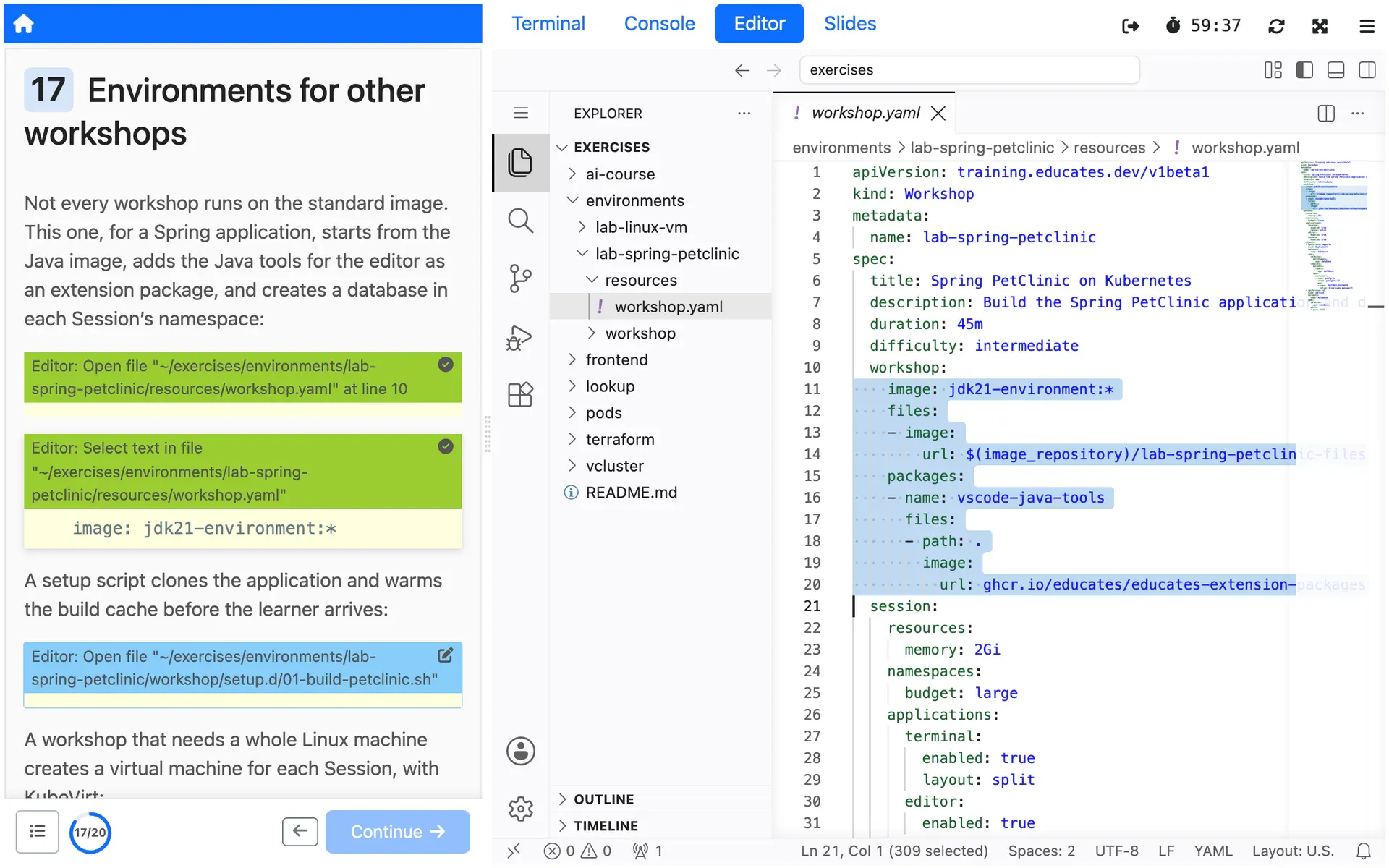Screen dimensions: 1389x868
Task: Open the Accounts icon in activity bar
Action: (x=520, y=751)
